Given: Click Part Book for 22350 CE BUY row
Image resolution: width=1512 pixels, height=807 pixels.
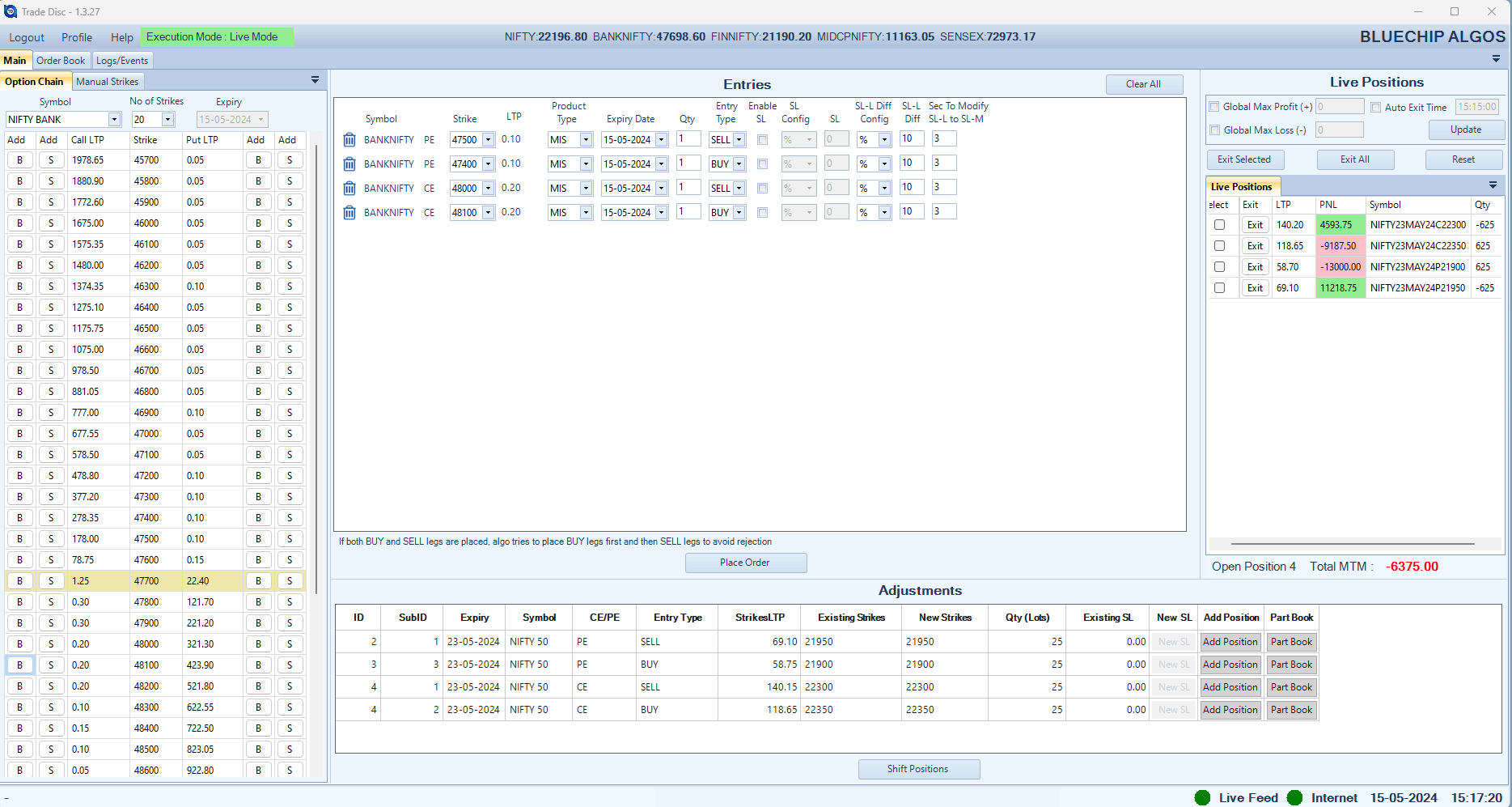Looking at the screenshot, I should 1291,710.
